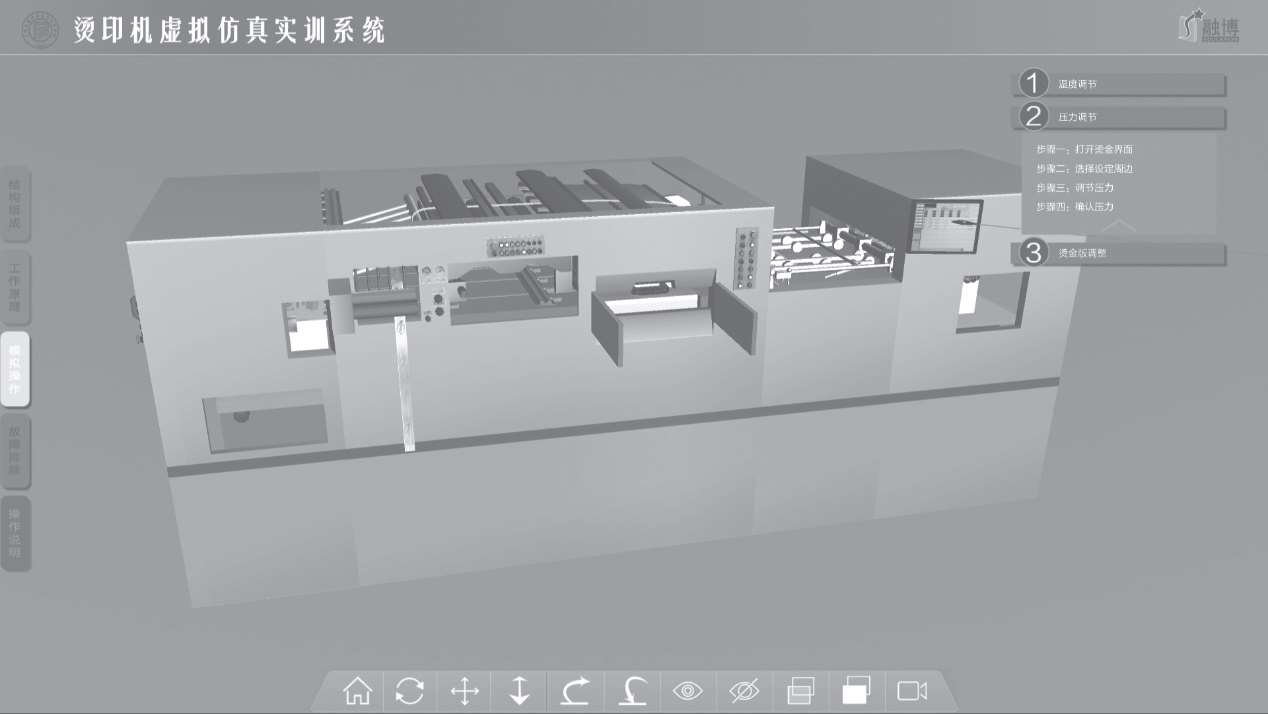
Task: Select the highlighted 模拟操作 side tab
Action: (15, 369)
